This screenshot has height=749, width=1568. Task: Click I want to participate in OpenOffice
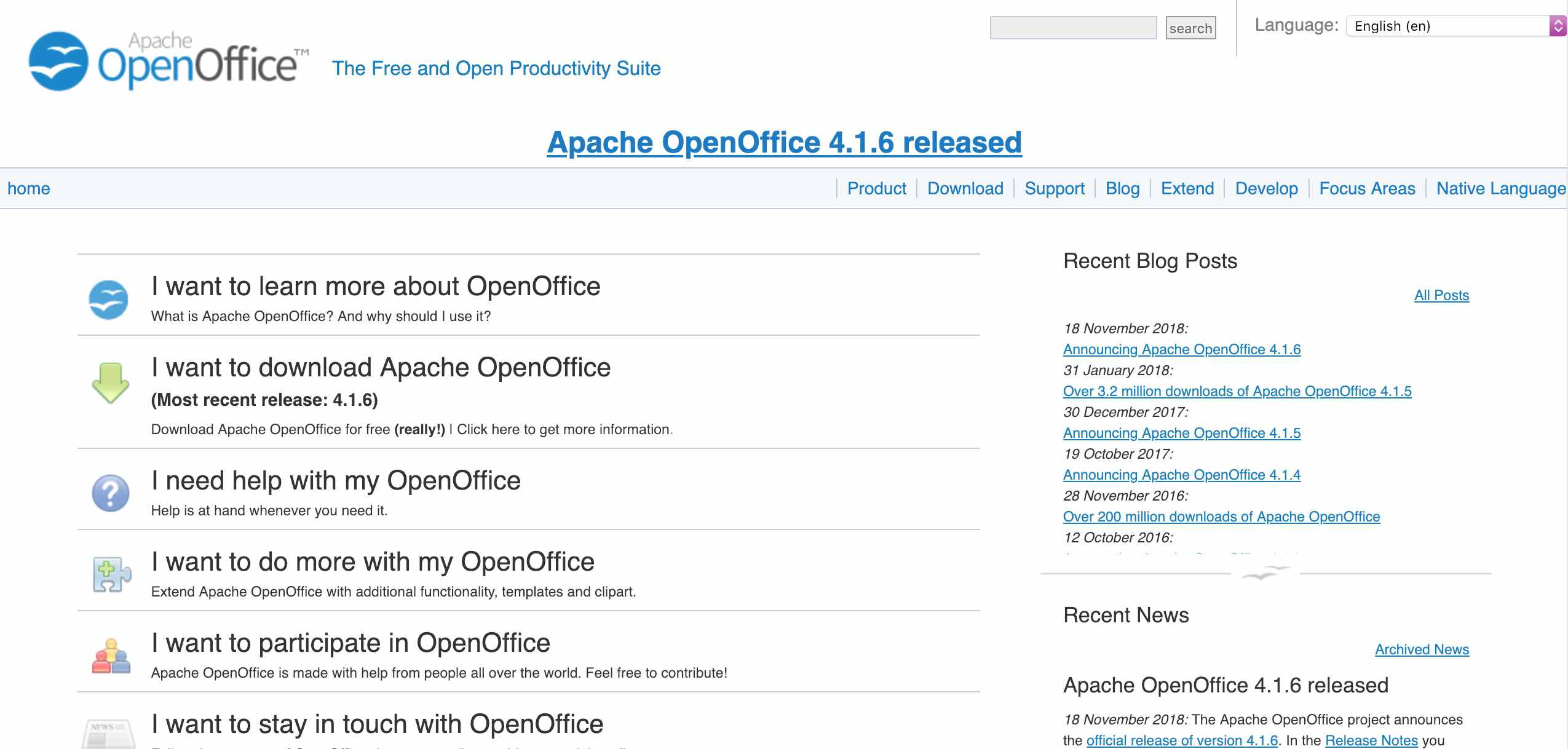pyautogui.click(x=350, y=643)
